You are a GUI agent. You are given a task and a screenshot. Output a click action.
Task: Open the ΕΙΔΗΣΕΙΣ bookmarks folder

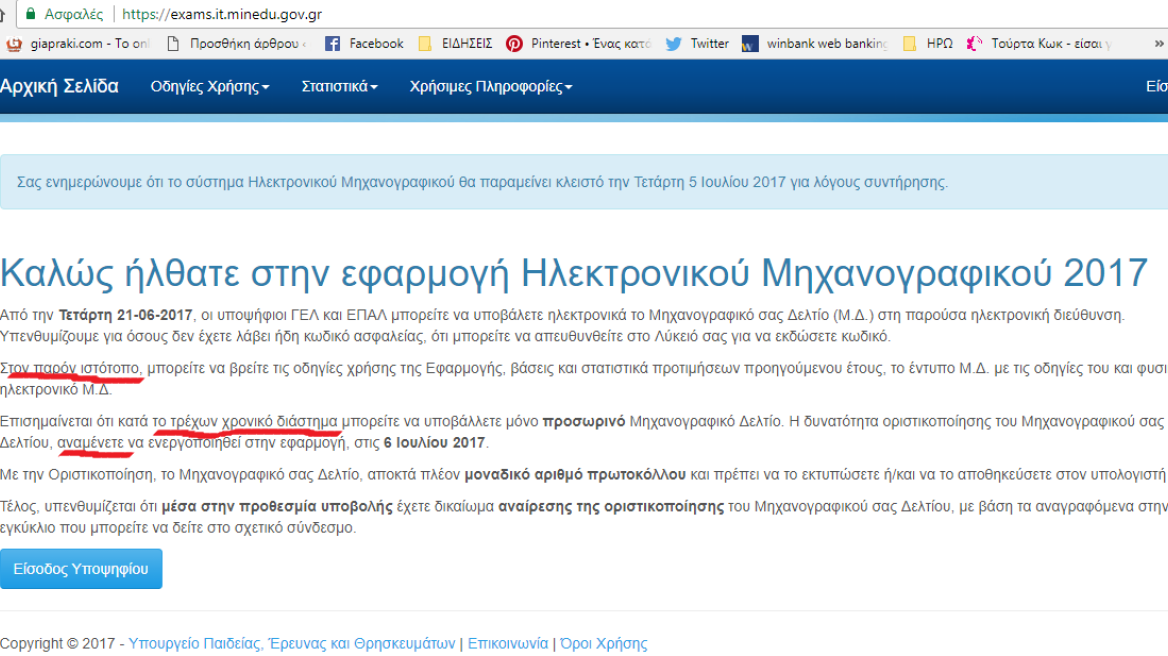[x=454, y=44]
